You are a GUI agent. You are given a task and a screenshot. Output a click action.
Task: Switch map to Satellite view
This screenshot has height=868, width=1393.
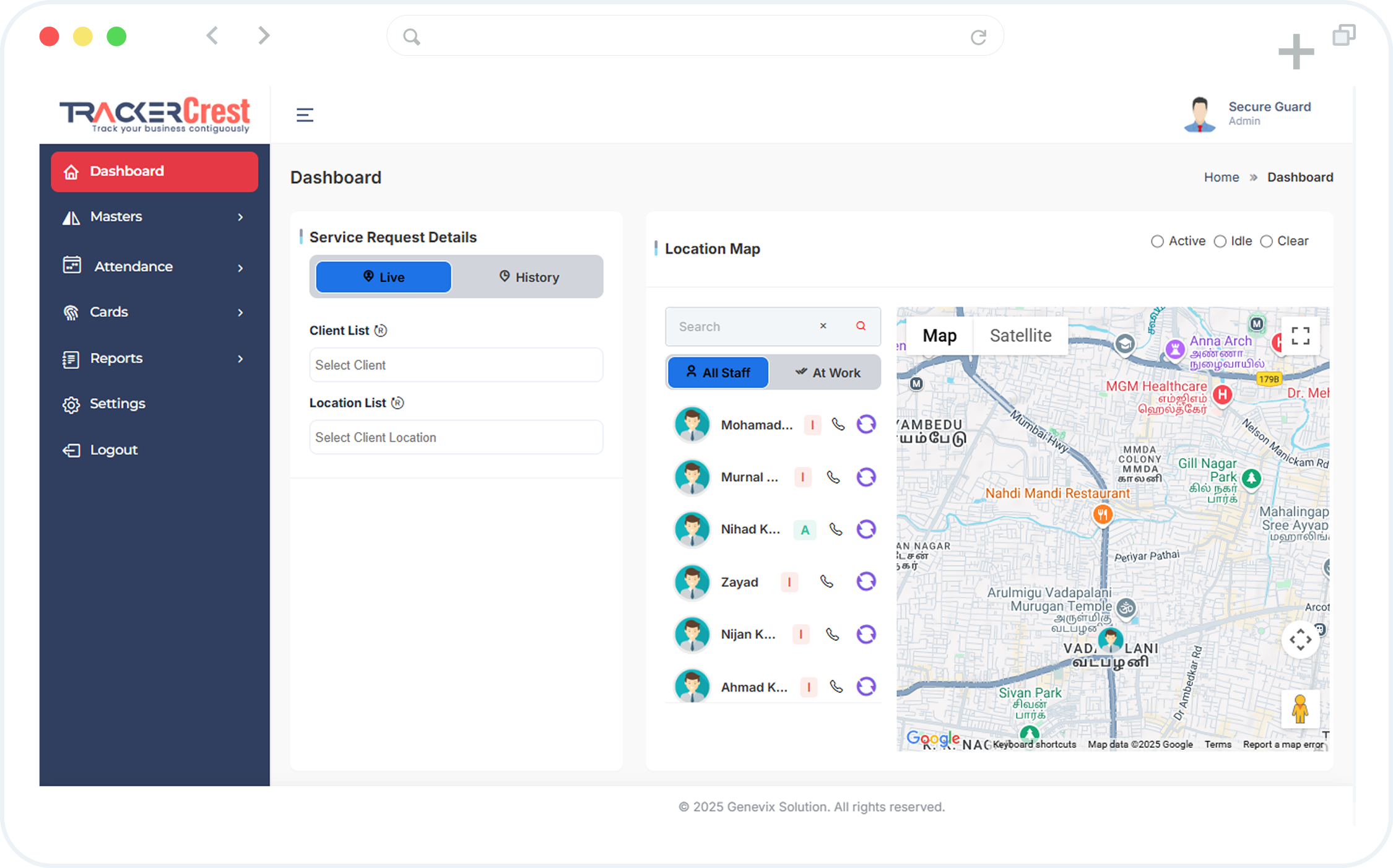1020,336
